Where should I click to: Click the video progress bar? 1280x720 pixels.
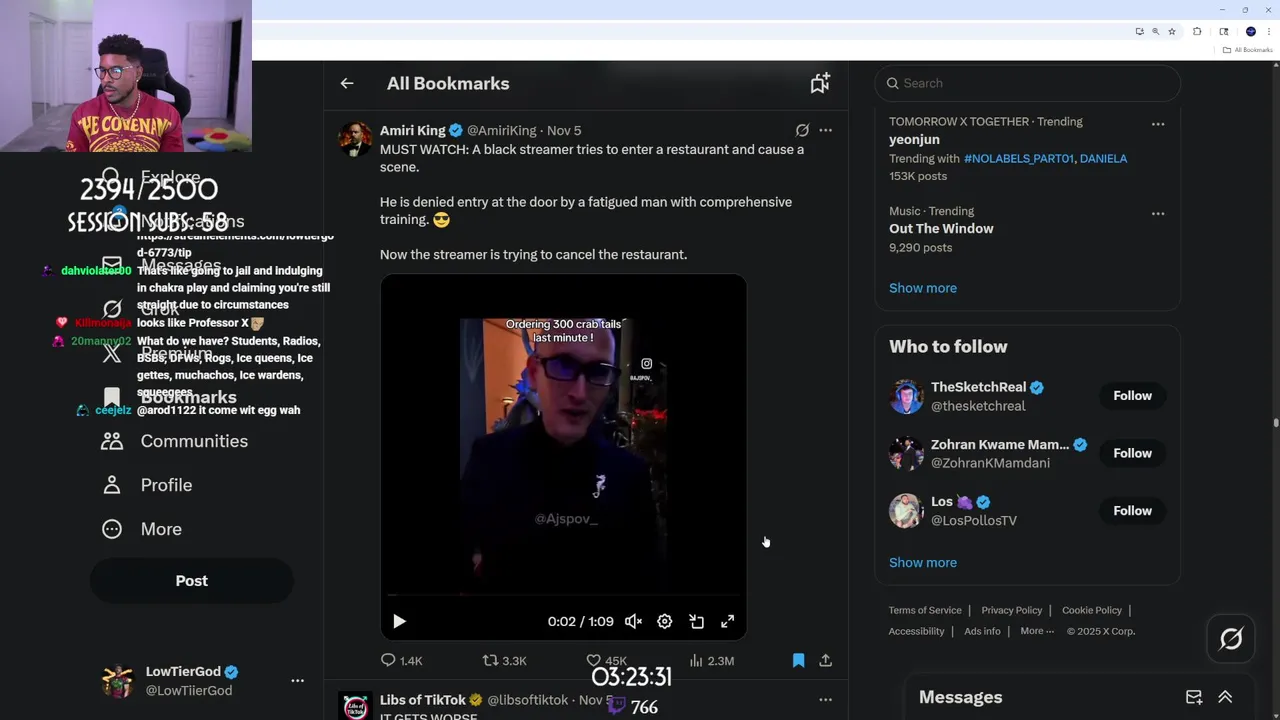coord(563,596)
